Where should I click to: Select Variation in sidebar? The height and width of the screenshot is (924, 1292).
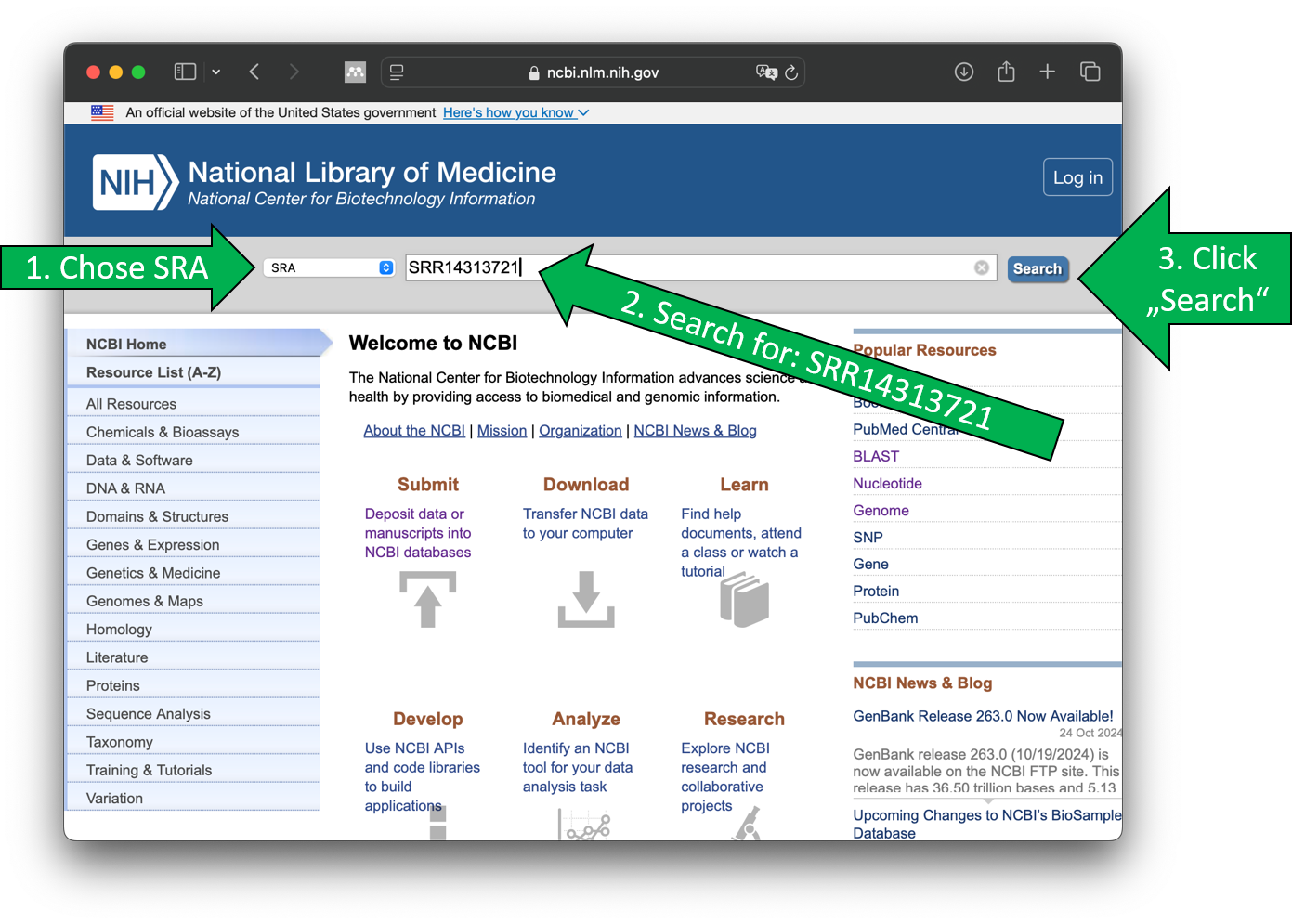coord(114,798)
